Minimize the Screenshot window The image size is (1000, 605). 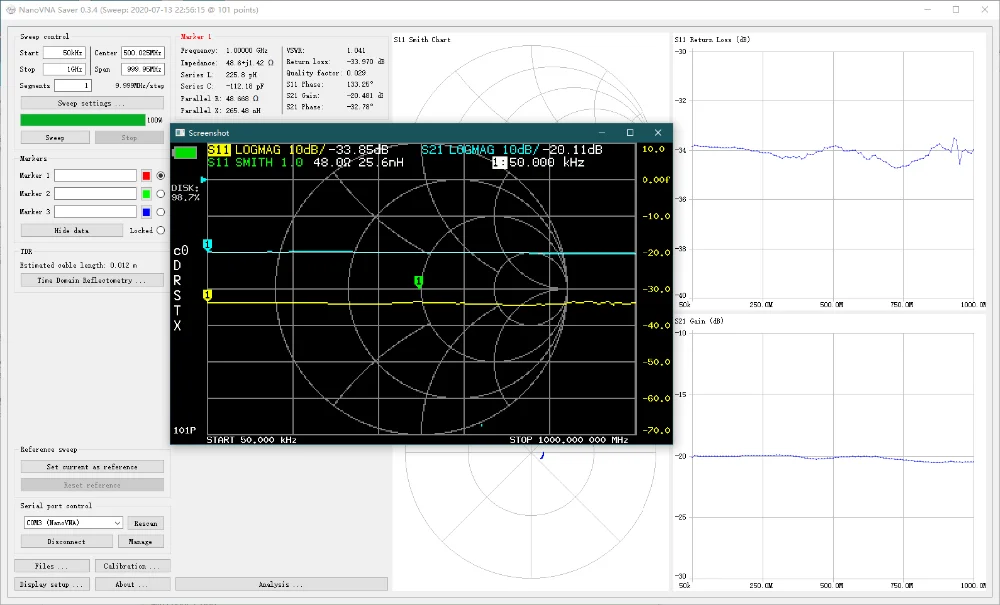pyautogui.click(x=602, y=133)
